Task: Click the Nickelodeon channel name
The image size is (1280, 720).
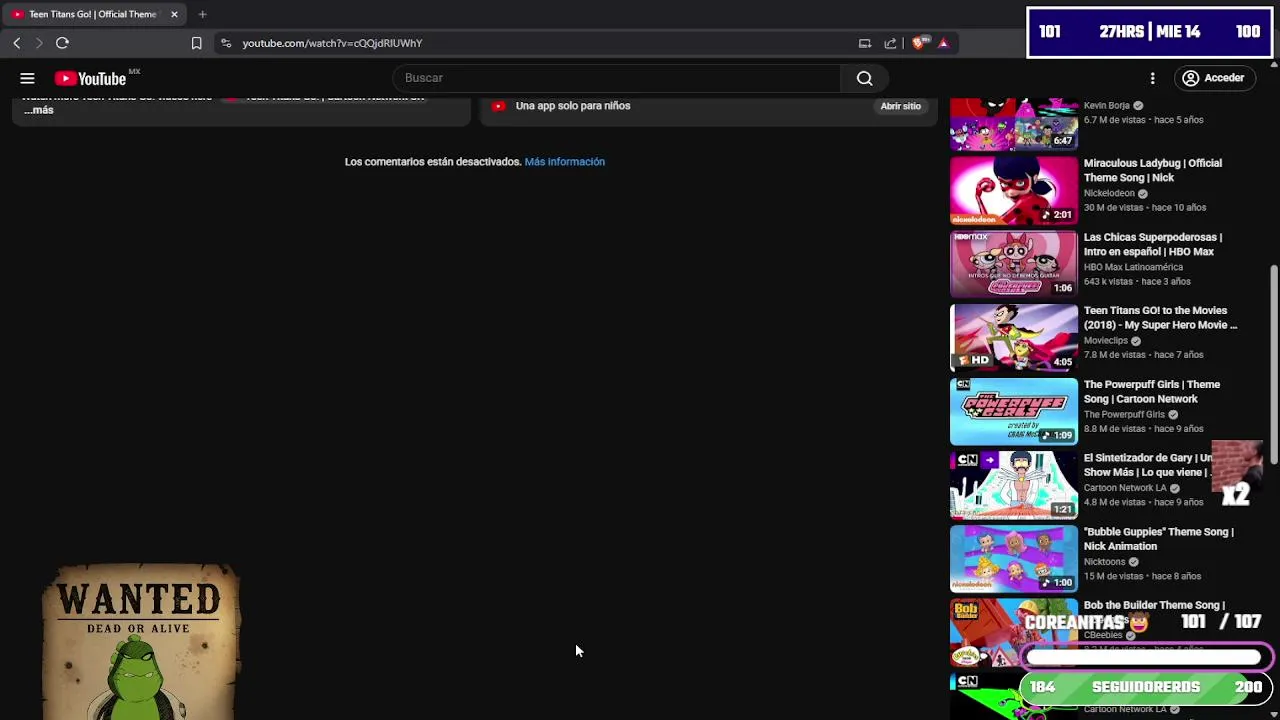Action: [x=1109, y=193]
